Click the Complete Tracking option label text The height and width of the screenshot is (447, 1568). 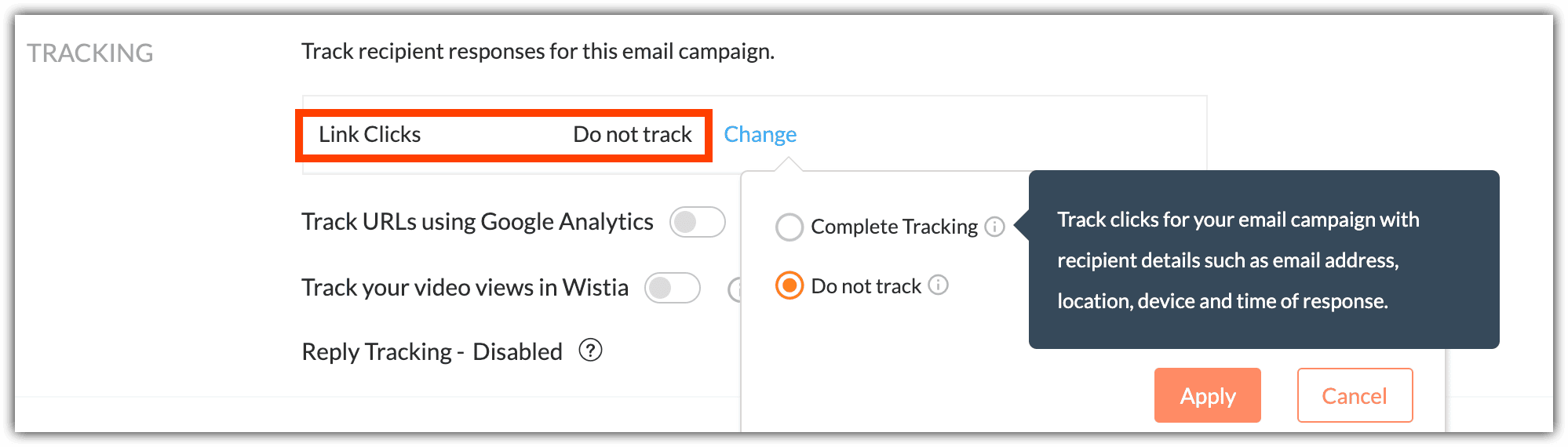coord(894,227)
